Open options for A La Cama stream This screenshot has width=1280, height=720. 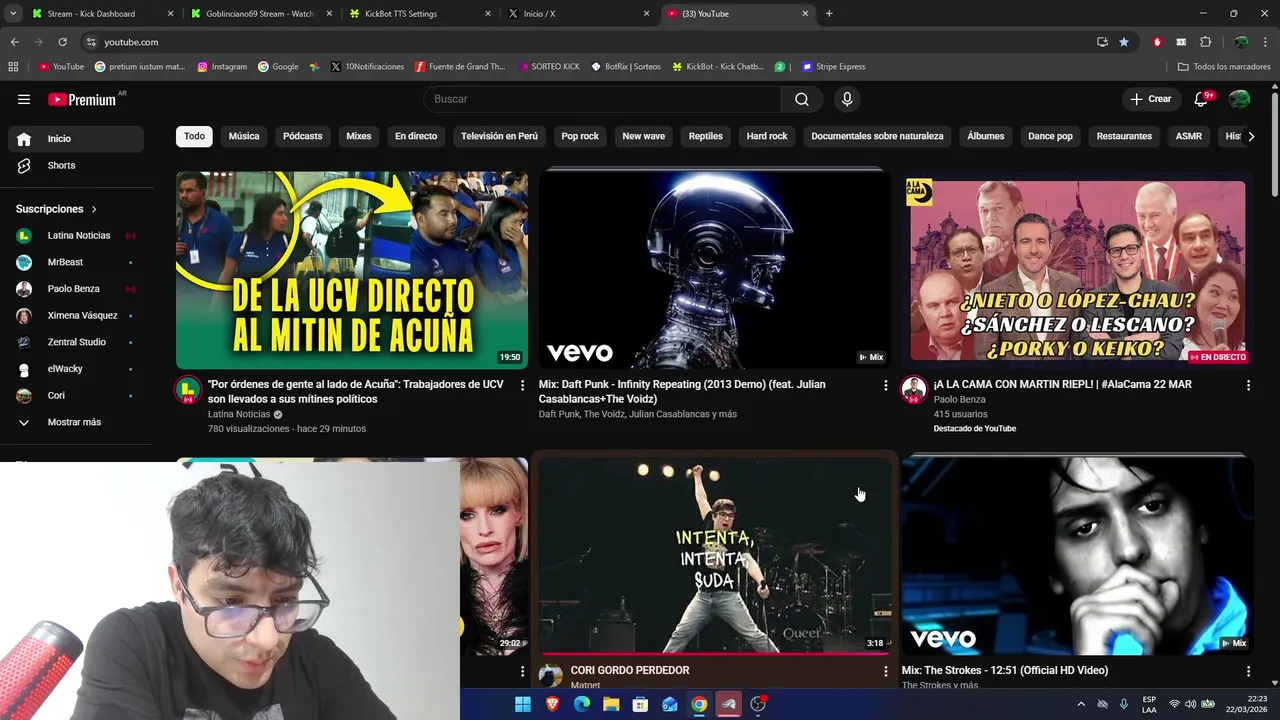1248,385
